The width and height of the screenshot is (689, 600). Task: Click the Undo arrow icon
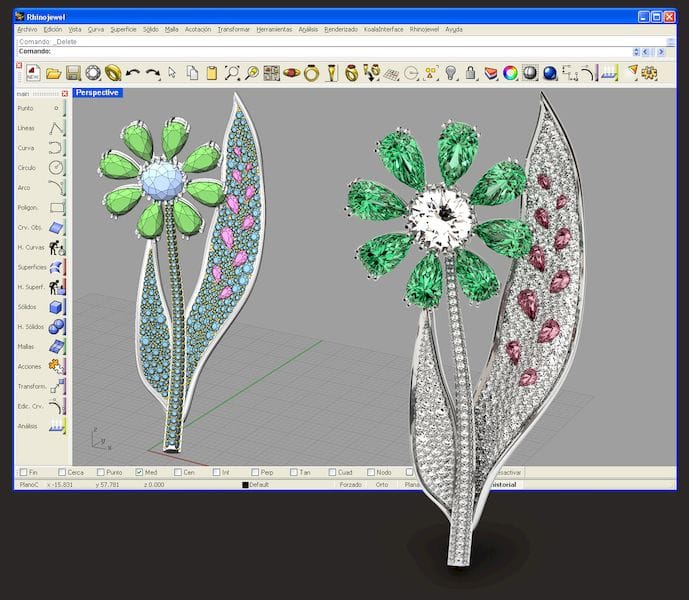[x=133, y=73]
